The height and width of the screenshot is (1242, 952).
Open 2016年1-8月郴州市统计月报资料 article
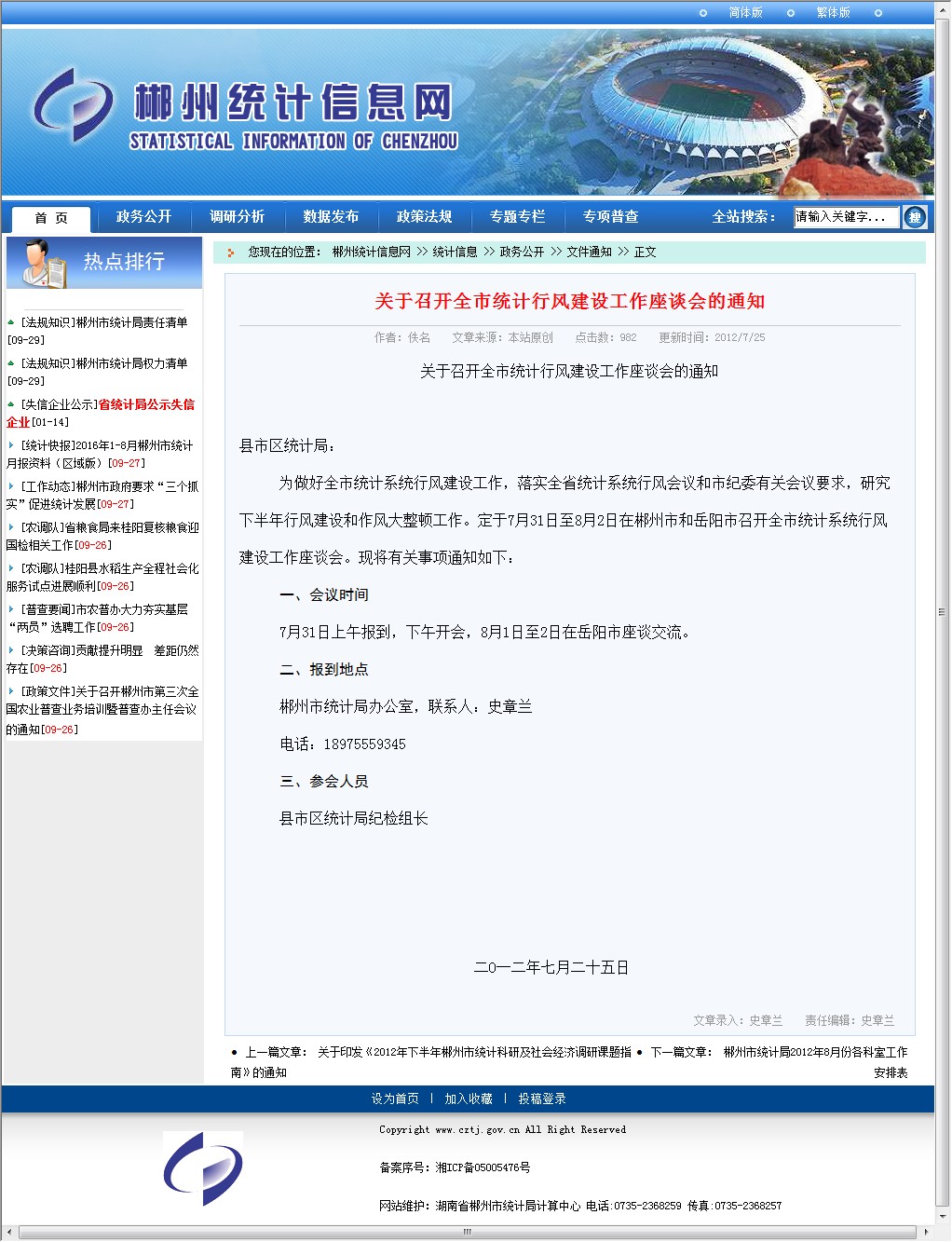pos(100,454)
